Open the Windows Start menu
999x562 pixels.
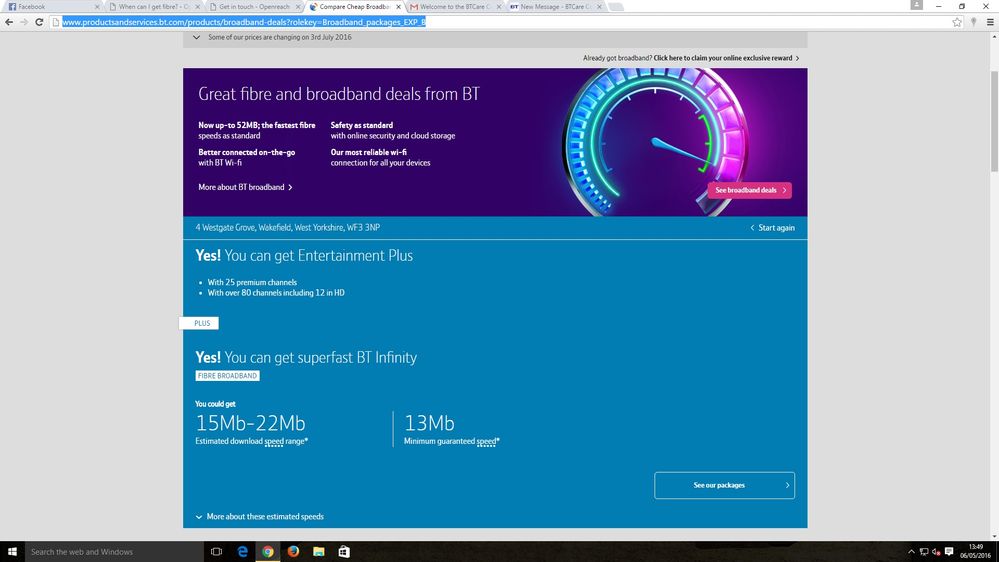[13, 551]
